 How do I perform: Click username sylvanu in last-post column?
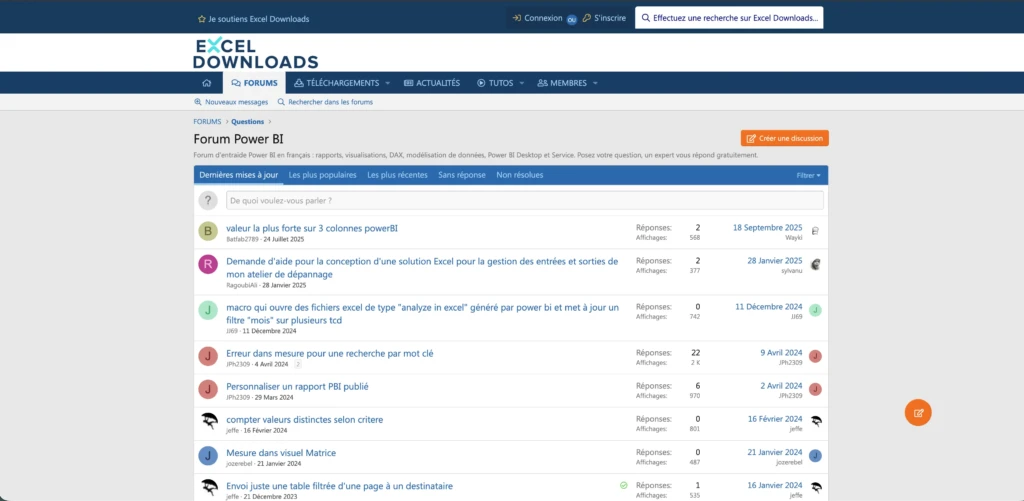(792, 270)
